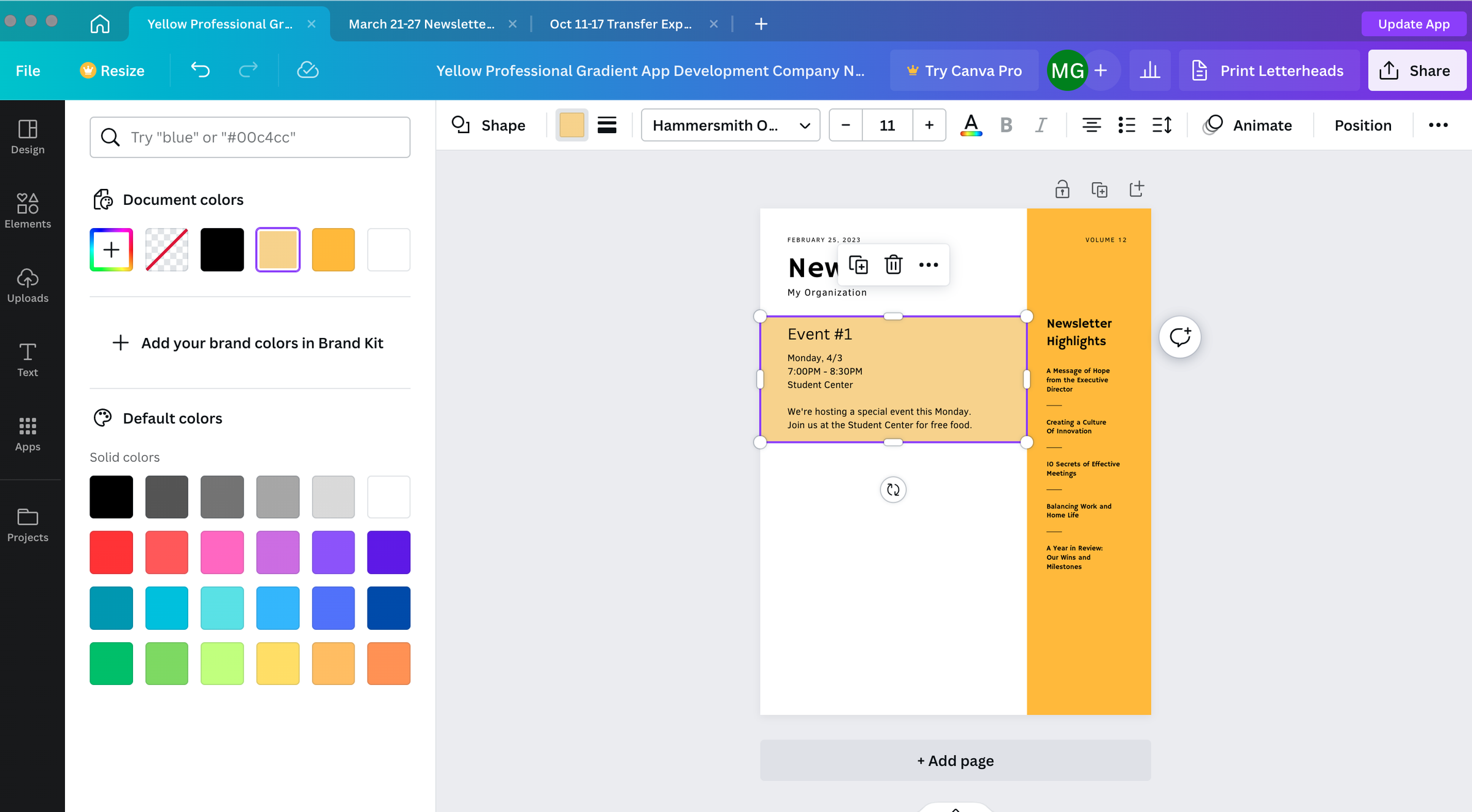The height and width of the screenshot is (812, 1472).
Task: Open Add your brand colors in Brand Kit
Action: click(x=249, y=343)
